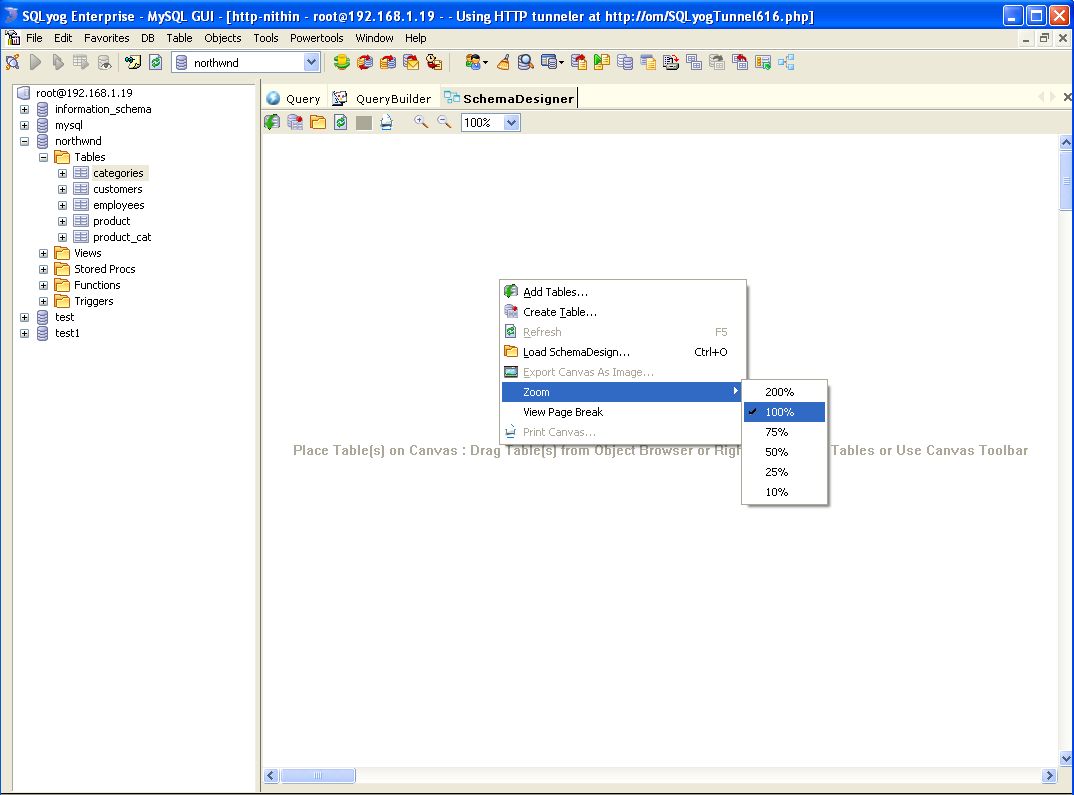Expand the categories table node

pos(62,173)
